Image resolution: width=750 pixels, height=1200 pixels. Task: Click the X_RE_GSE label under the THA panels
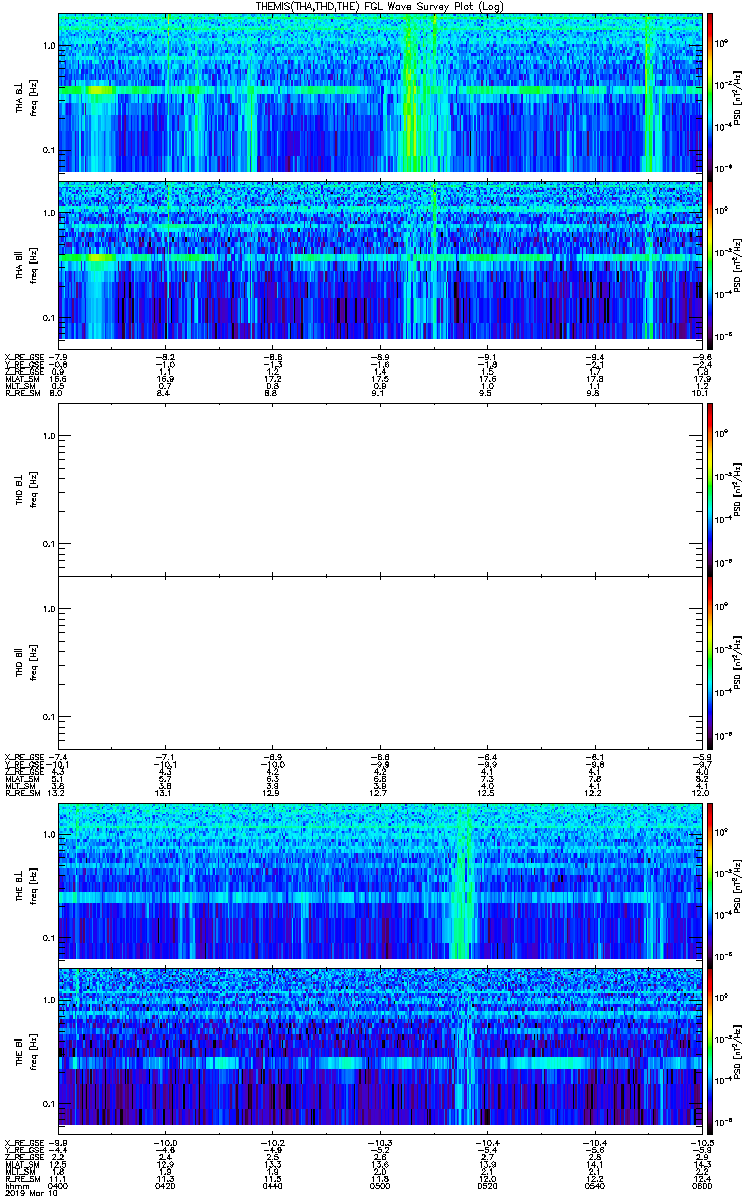coord(22,357)
